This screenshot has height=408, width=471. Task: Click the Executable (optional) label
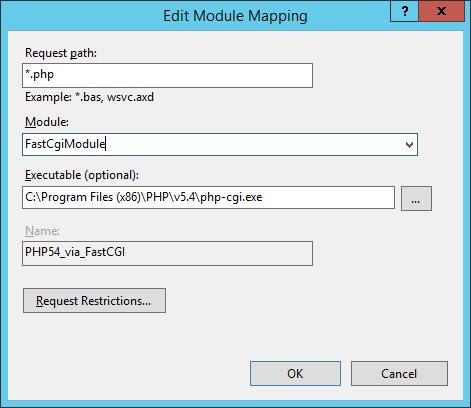82,175
